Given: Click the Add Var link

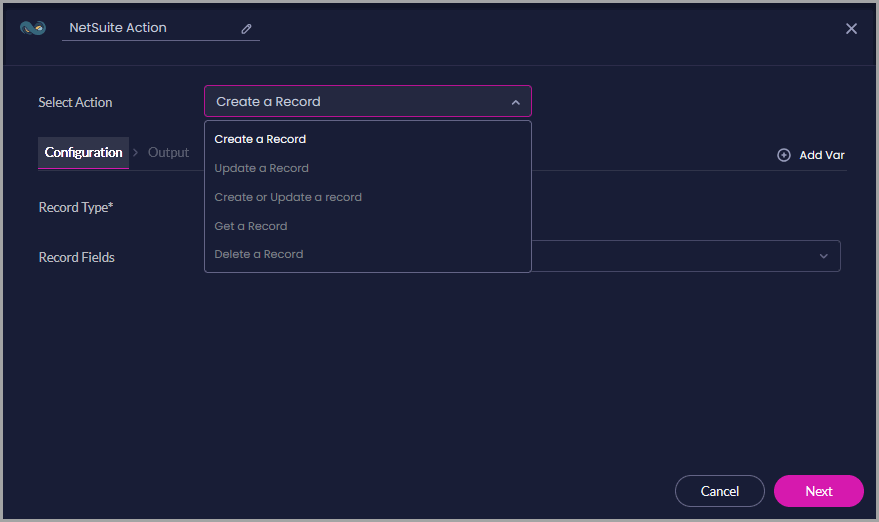Looking at the screenshot, I should [822, 155].
